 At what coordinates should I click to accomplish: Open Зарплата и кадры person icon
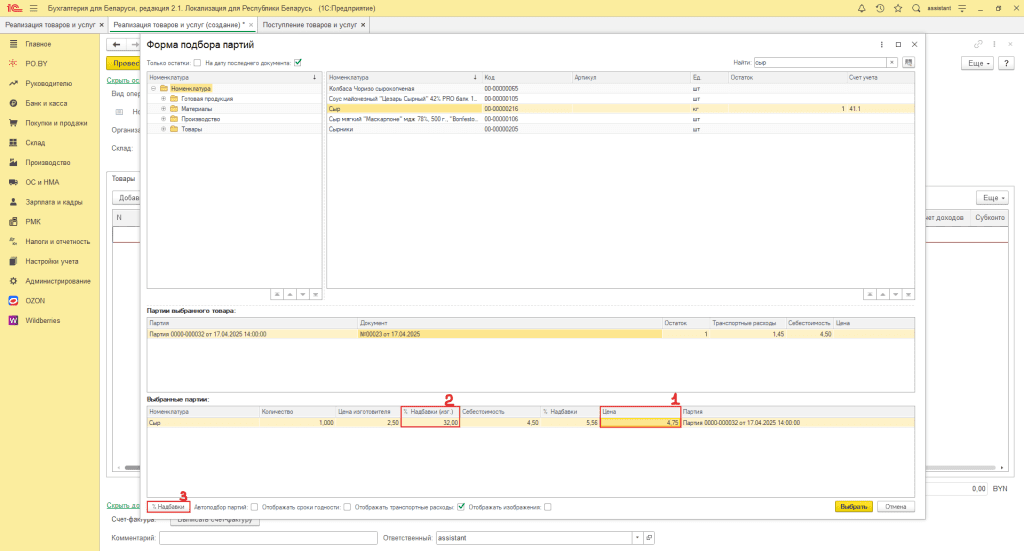(13, 202)
